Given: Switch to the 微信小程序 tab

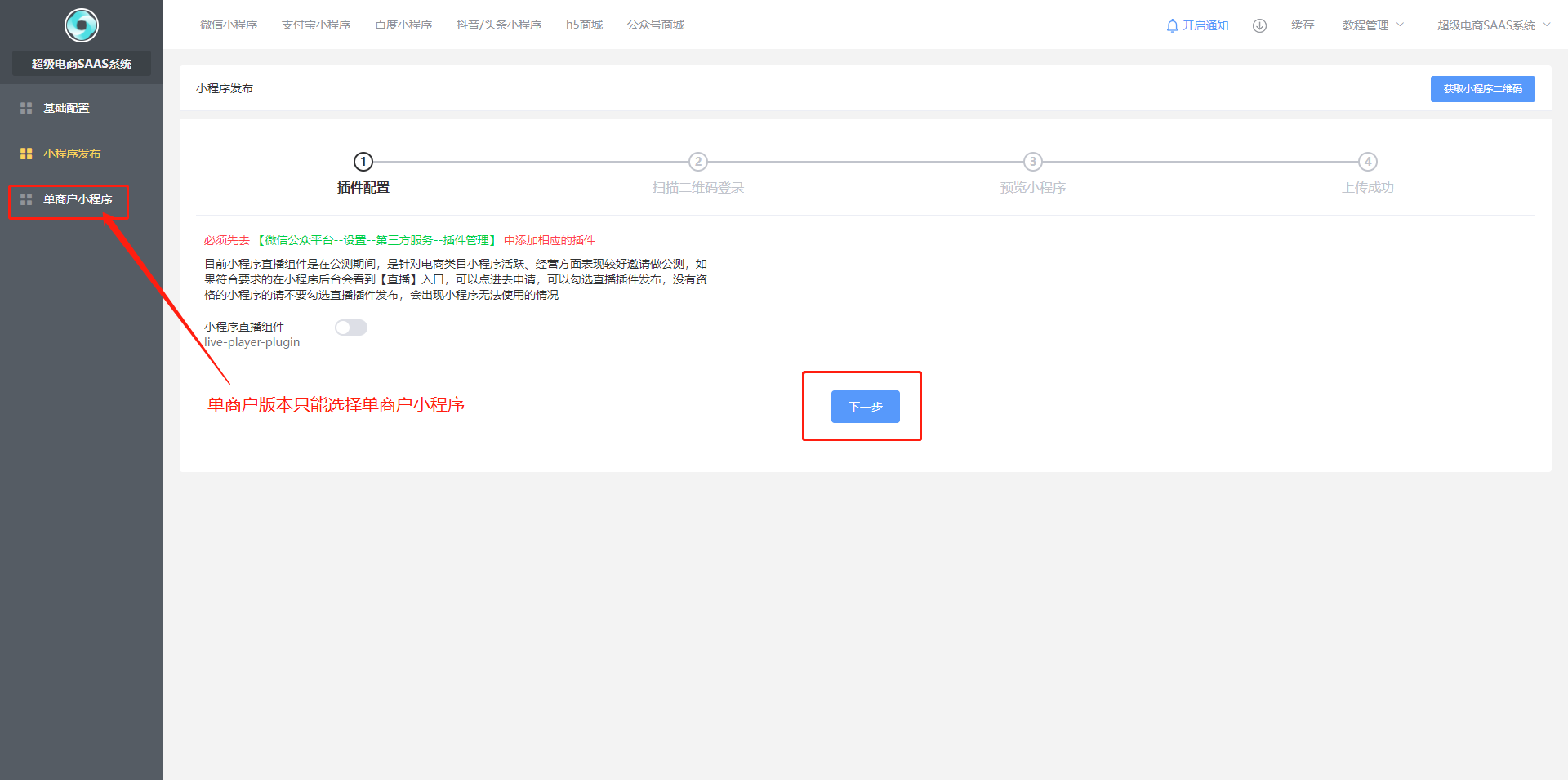Looking at the screenshot, I should 229,25.
